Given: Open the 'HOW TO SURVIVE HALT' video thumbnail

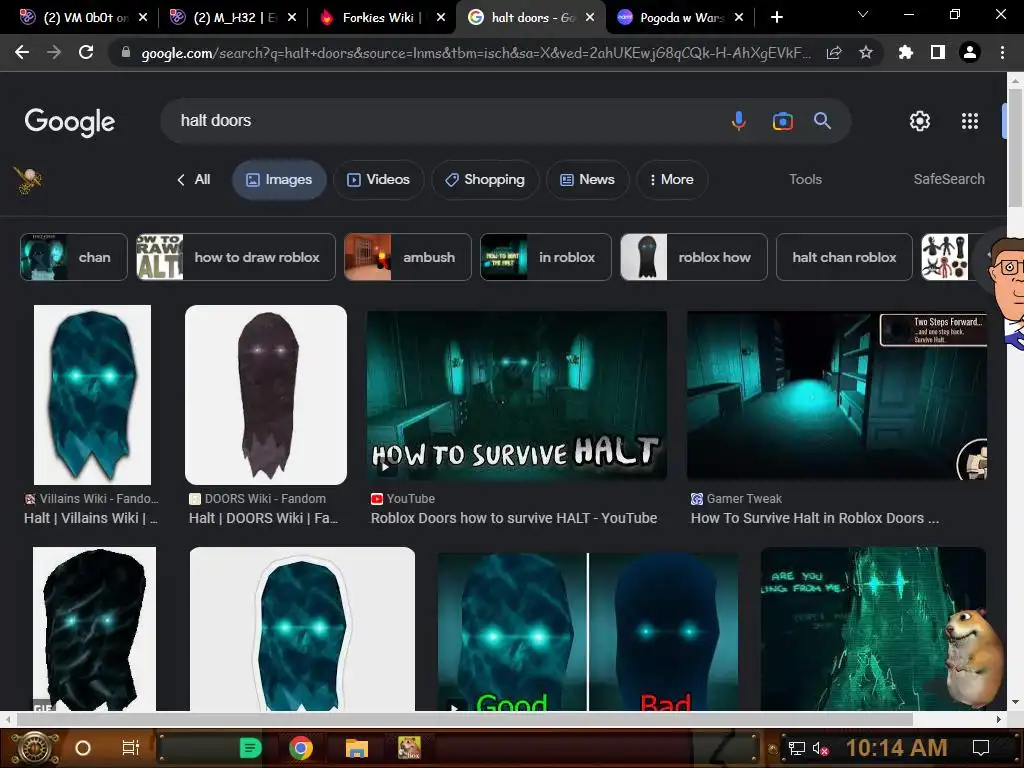Looking at the screenshot, I should [x=517, y=396].
